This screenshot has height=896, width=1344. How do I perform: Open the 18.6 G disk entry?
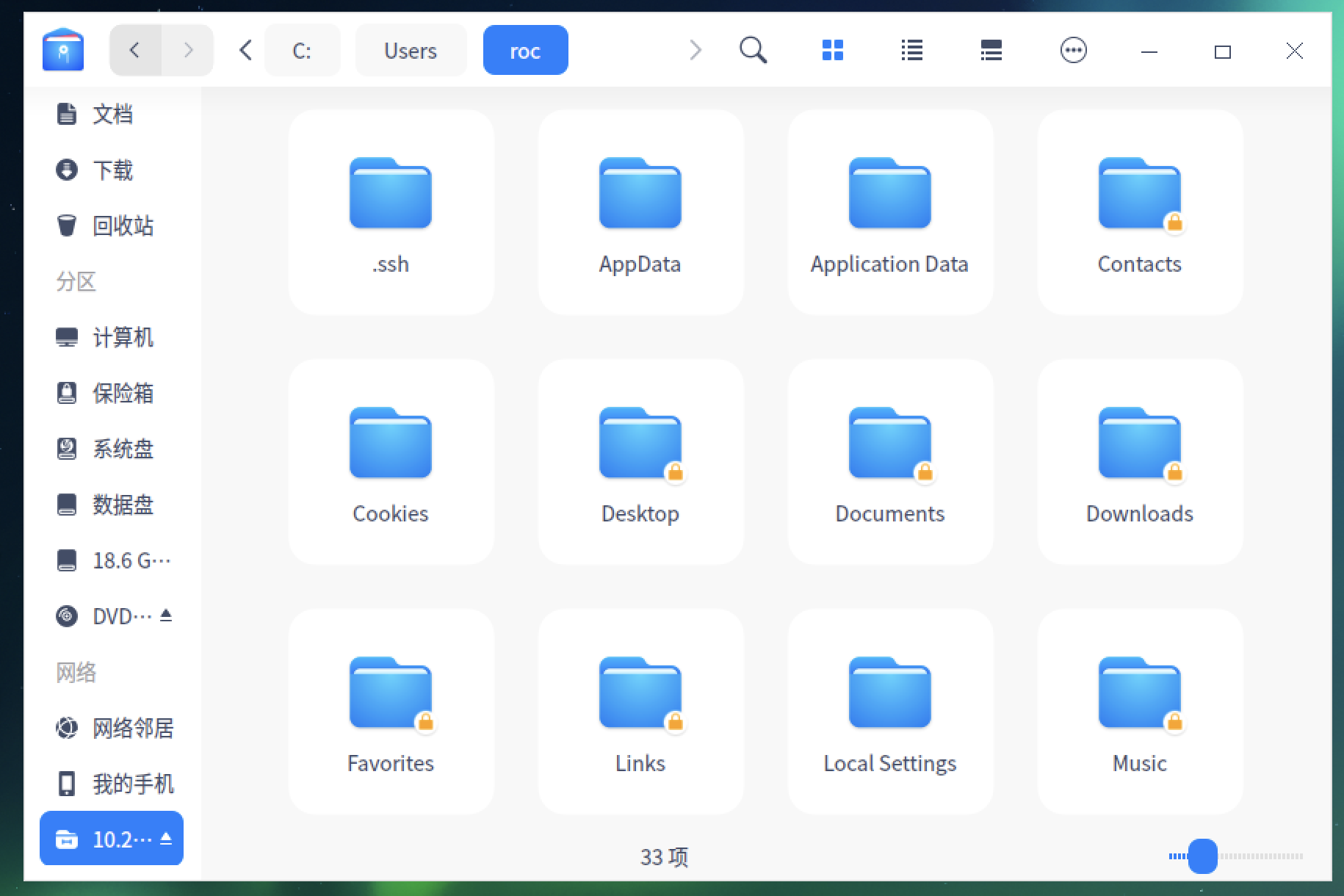click(x=112, y=560)
